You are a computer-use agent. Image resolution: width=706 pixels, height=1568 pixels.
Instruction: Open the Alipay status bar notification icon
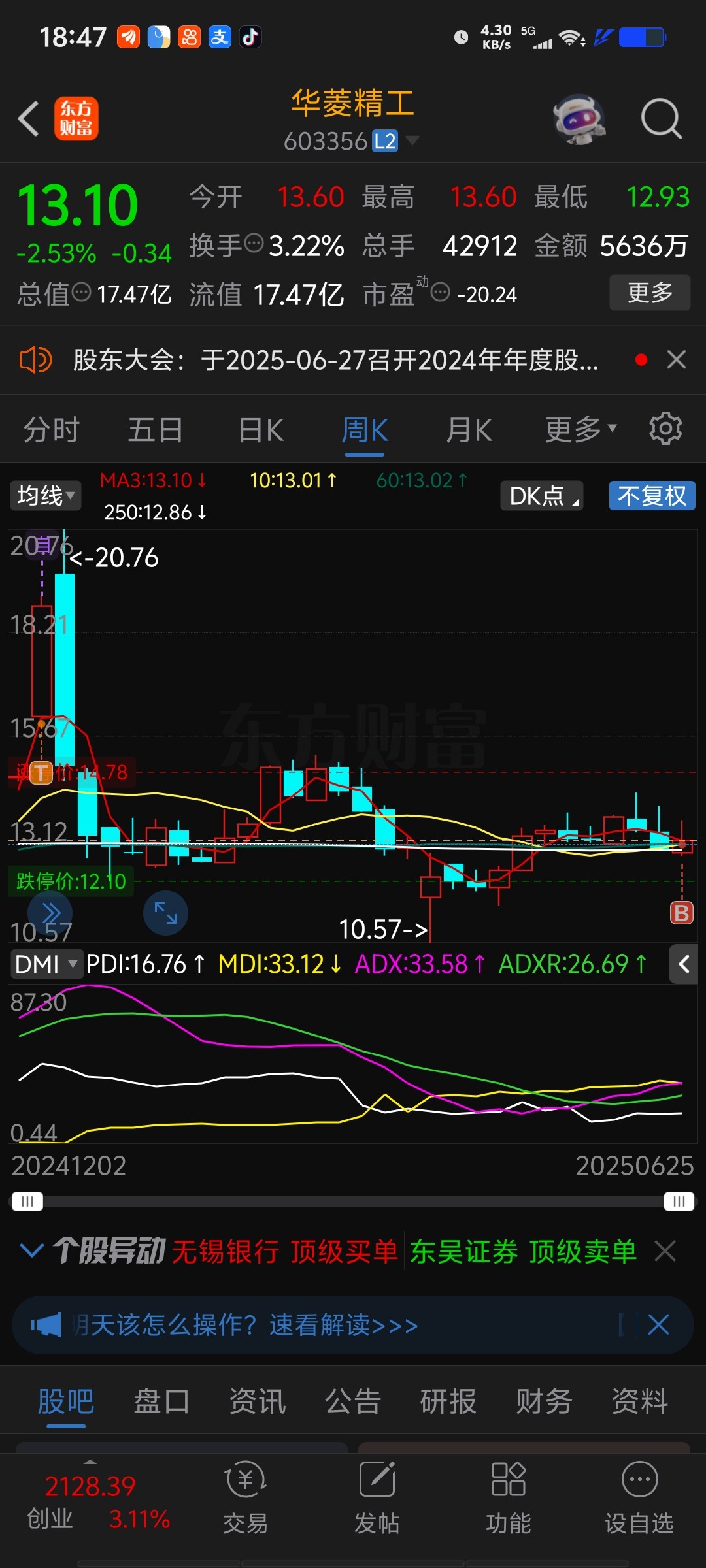tap(220, 37)
